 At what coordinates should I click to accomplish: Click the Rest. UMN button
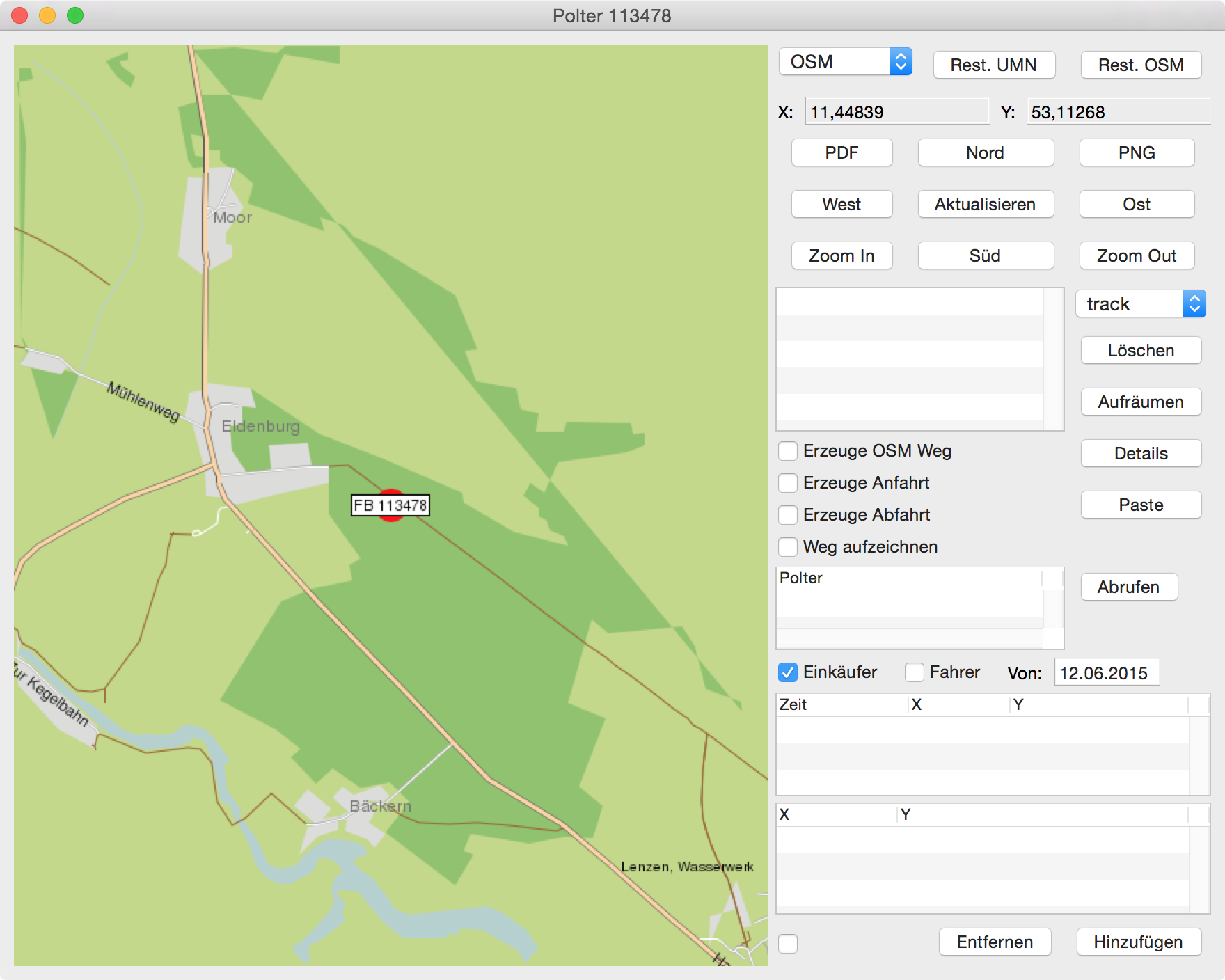pos(994,65)
